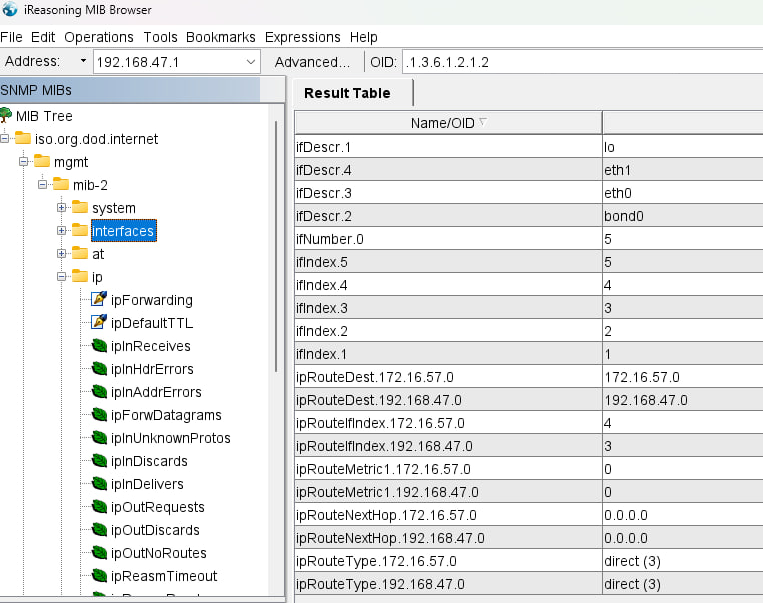Collapse the ip tree node
Viewport: 763px width, 603px height.
pyautogui.click(x=62, y=277)
